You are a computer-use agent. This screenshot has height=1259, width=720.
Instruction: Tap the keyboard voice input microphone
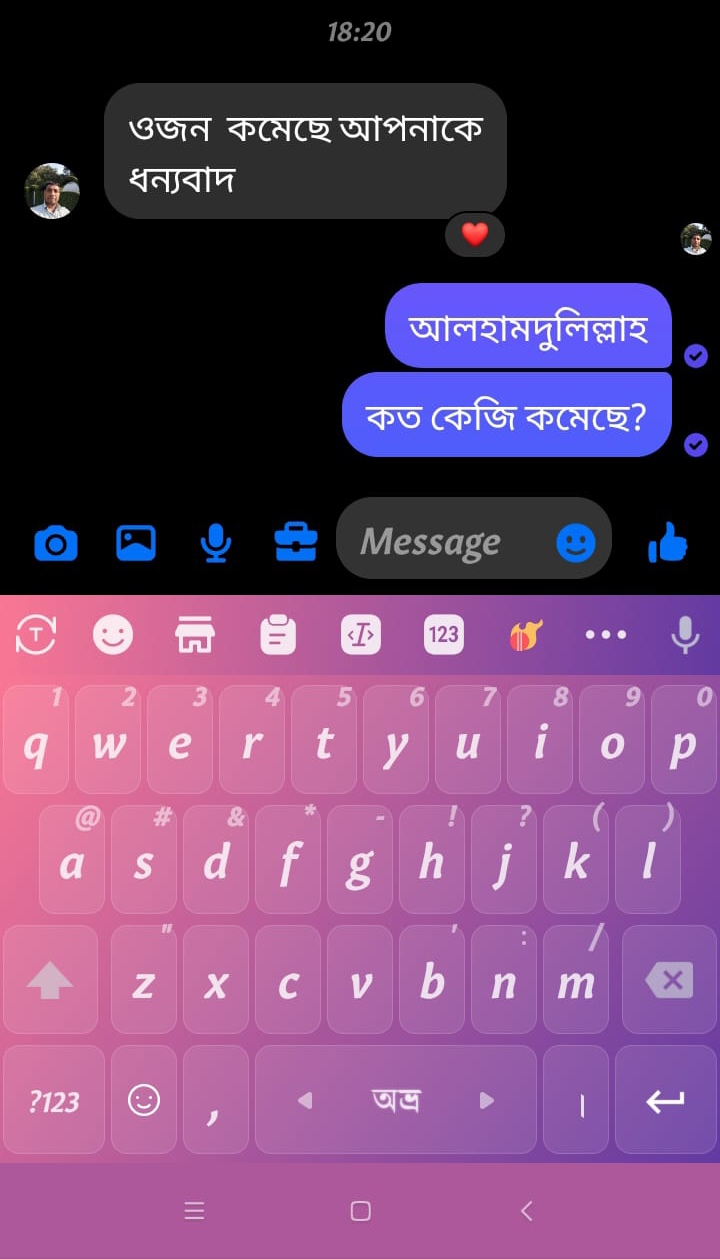coord(685,634)
